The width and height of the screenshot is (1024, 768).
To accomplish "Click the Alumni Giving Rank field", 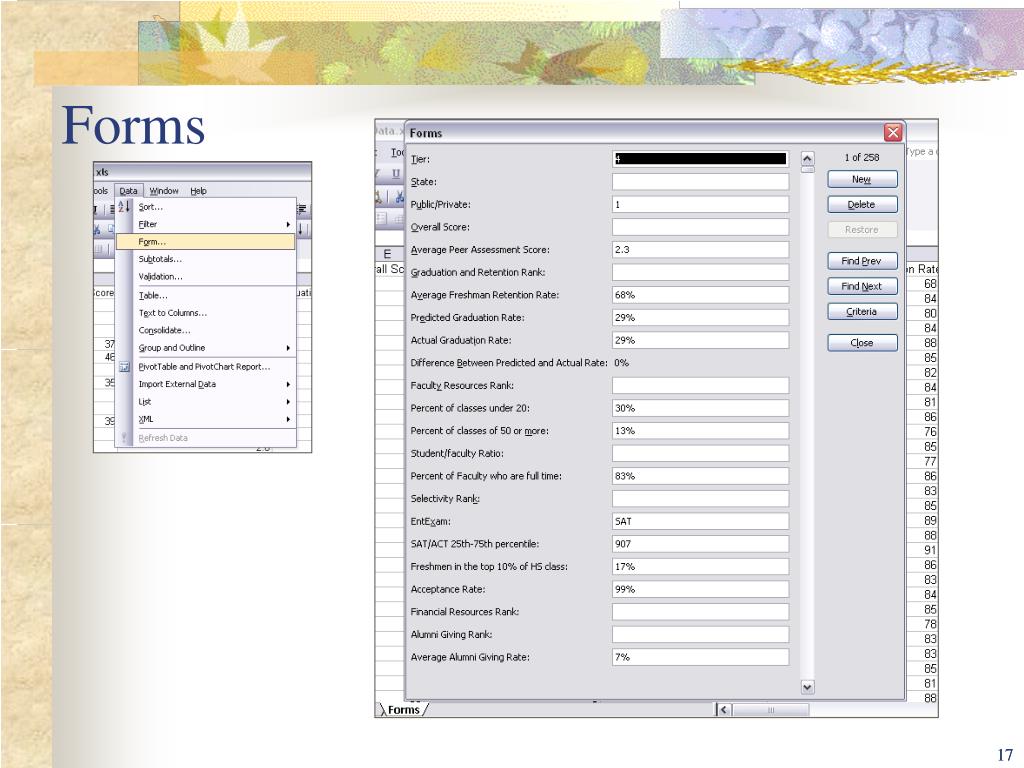I will coord(700,634).
